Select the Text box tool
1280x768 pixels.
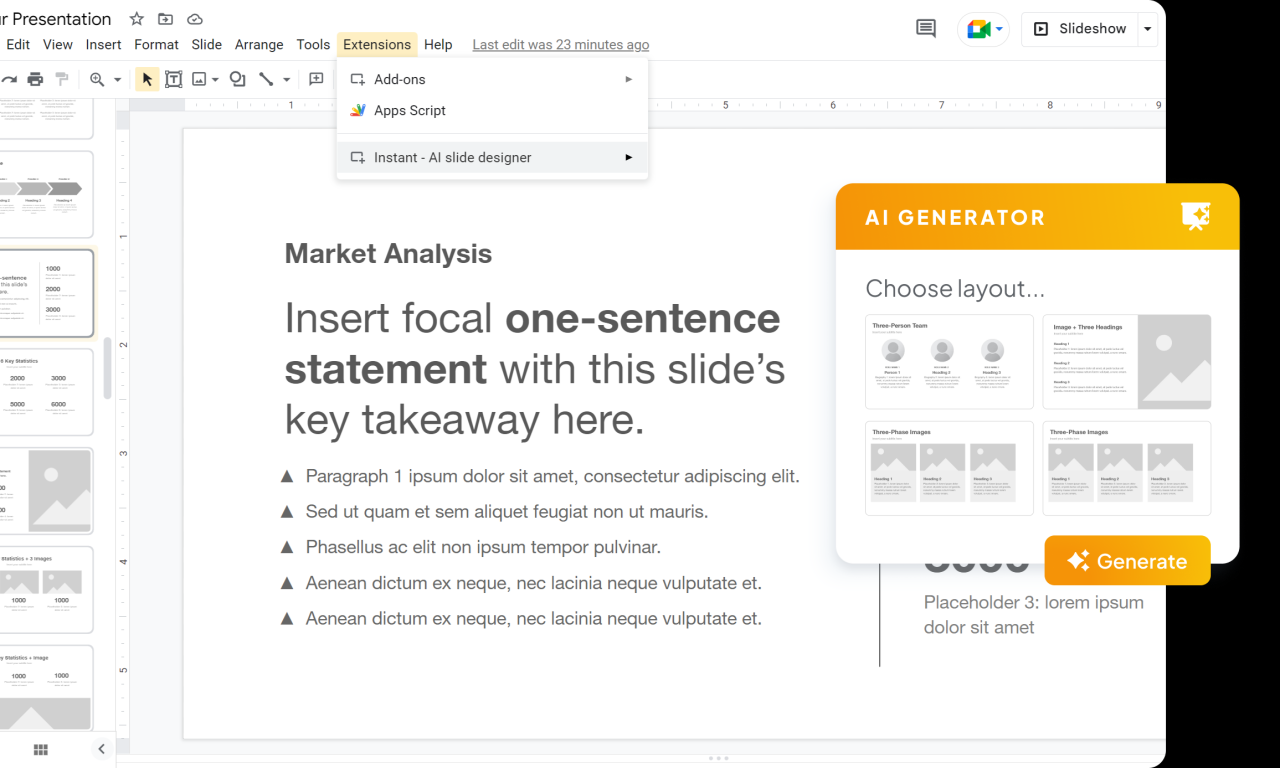[x=174, y=78]
